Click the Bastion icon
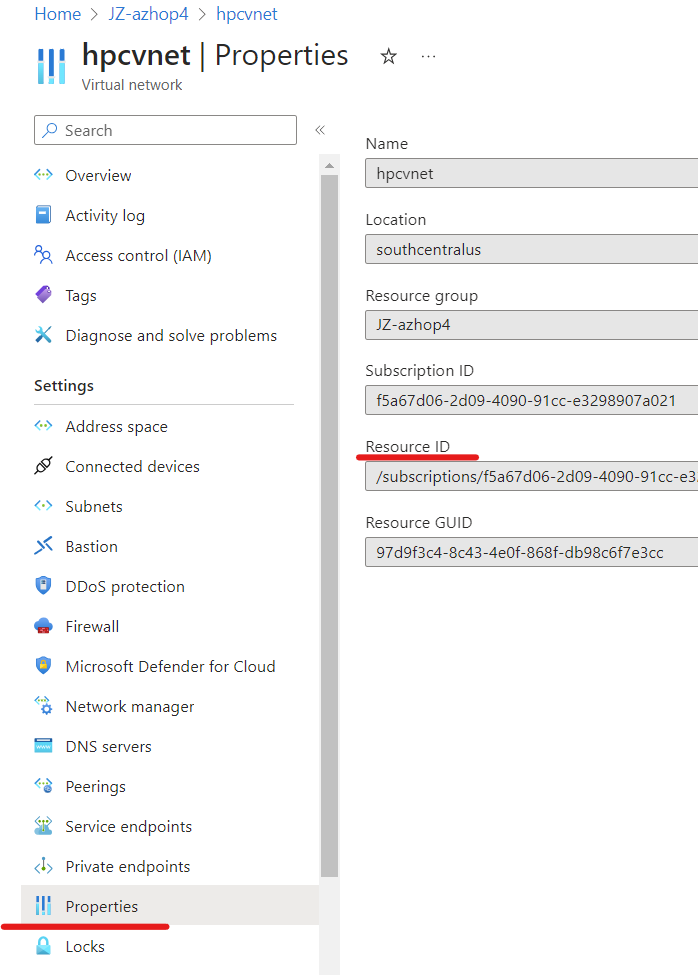The height and width of the screenshot is (975, 698). point(43,545)
